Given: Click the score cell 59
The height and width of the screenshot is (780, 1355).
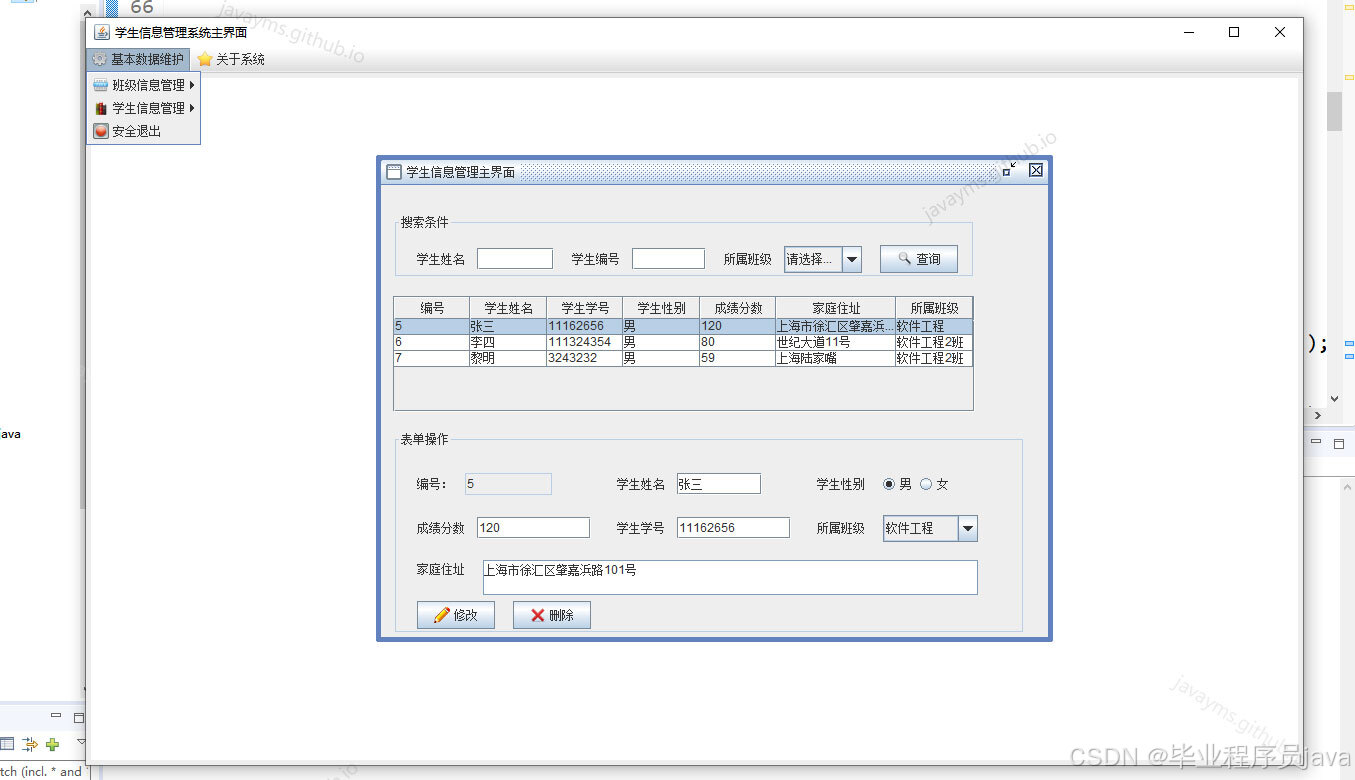Looking at the screenshot, I should [737, 358].
